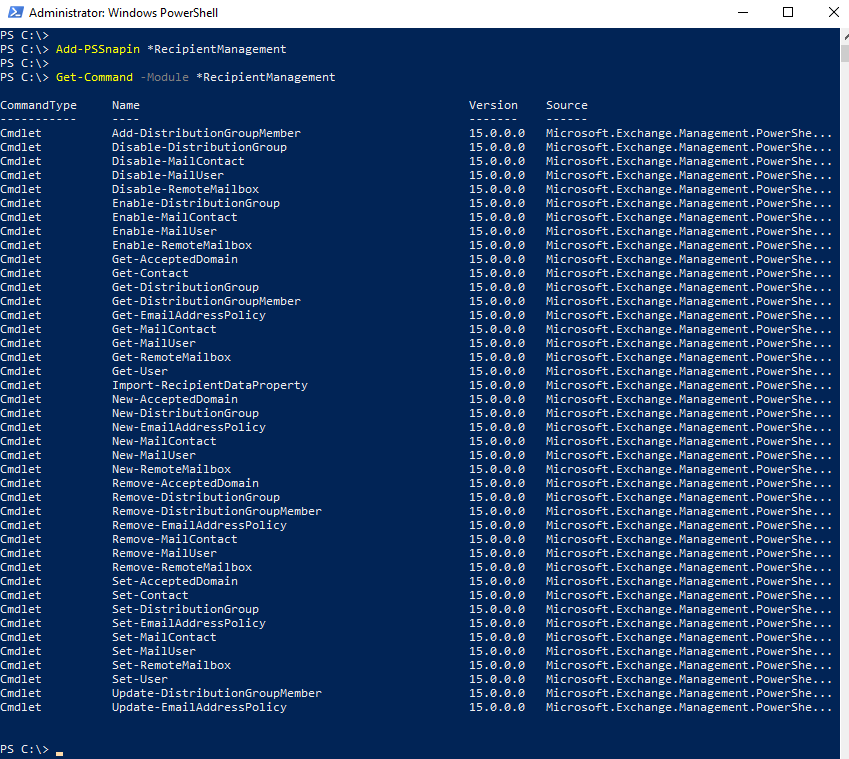The width and height of the screenshot is (849, 759).
Task: Click the PowerShell icon in the title bar
Action: coord(15,12)
